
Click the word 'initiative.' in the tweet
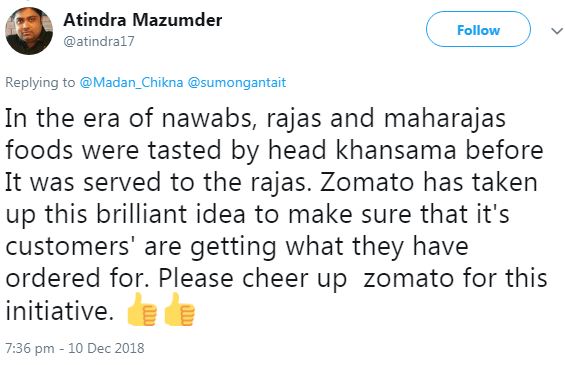pyautogui.click(x=57, y=310)
